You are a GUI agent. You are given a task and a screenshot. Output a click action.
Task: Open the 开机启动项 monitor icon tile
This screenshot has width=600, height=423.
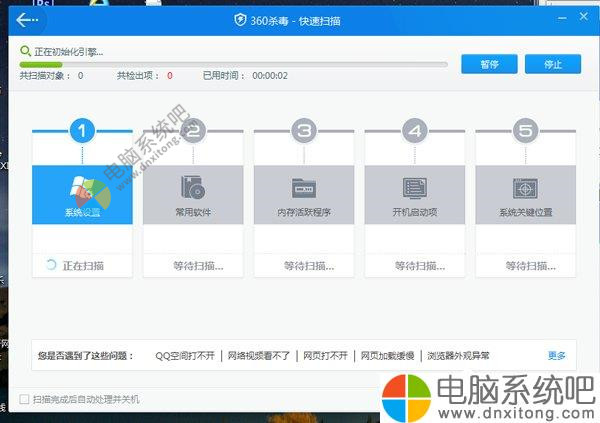[415, 194]
